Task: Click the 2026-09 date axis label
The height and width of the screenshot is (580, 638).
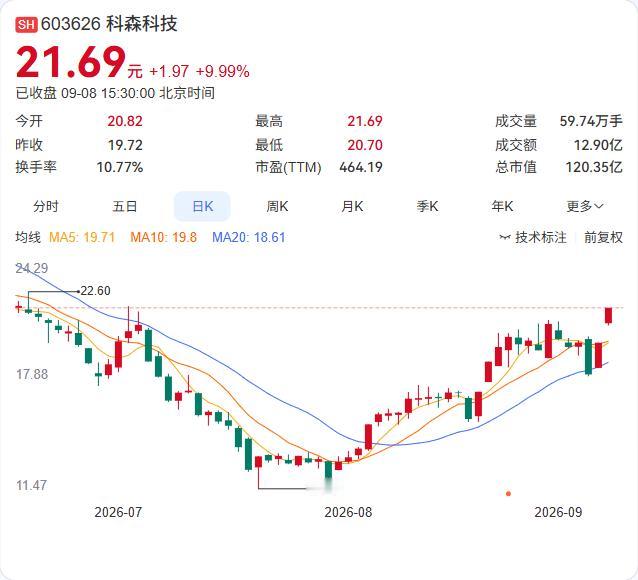Action: tap(558, 512)
